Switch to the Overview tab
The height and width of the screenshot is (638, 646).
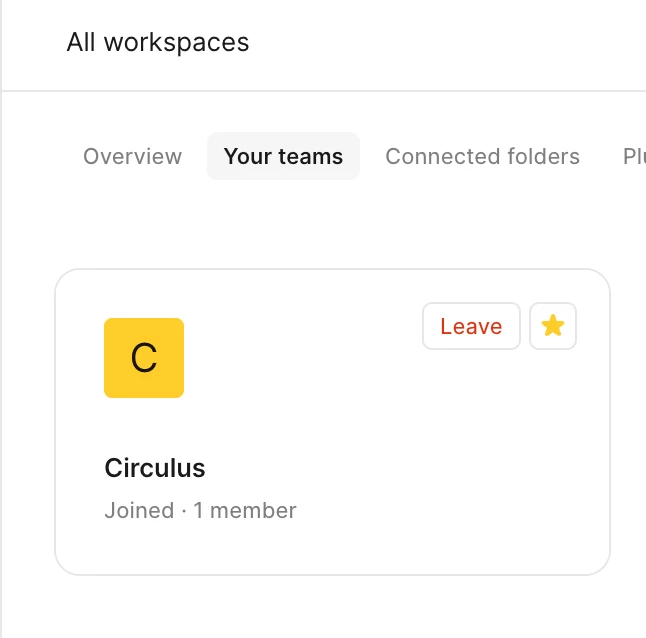(132, 156)
